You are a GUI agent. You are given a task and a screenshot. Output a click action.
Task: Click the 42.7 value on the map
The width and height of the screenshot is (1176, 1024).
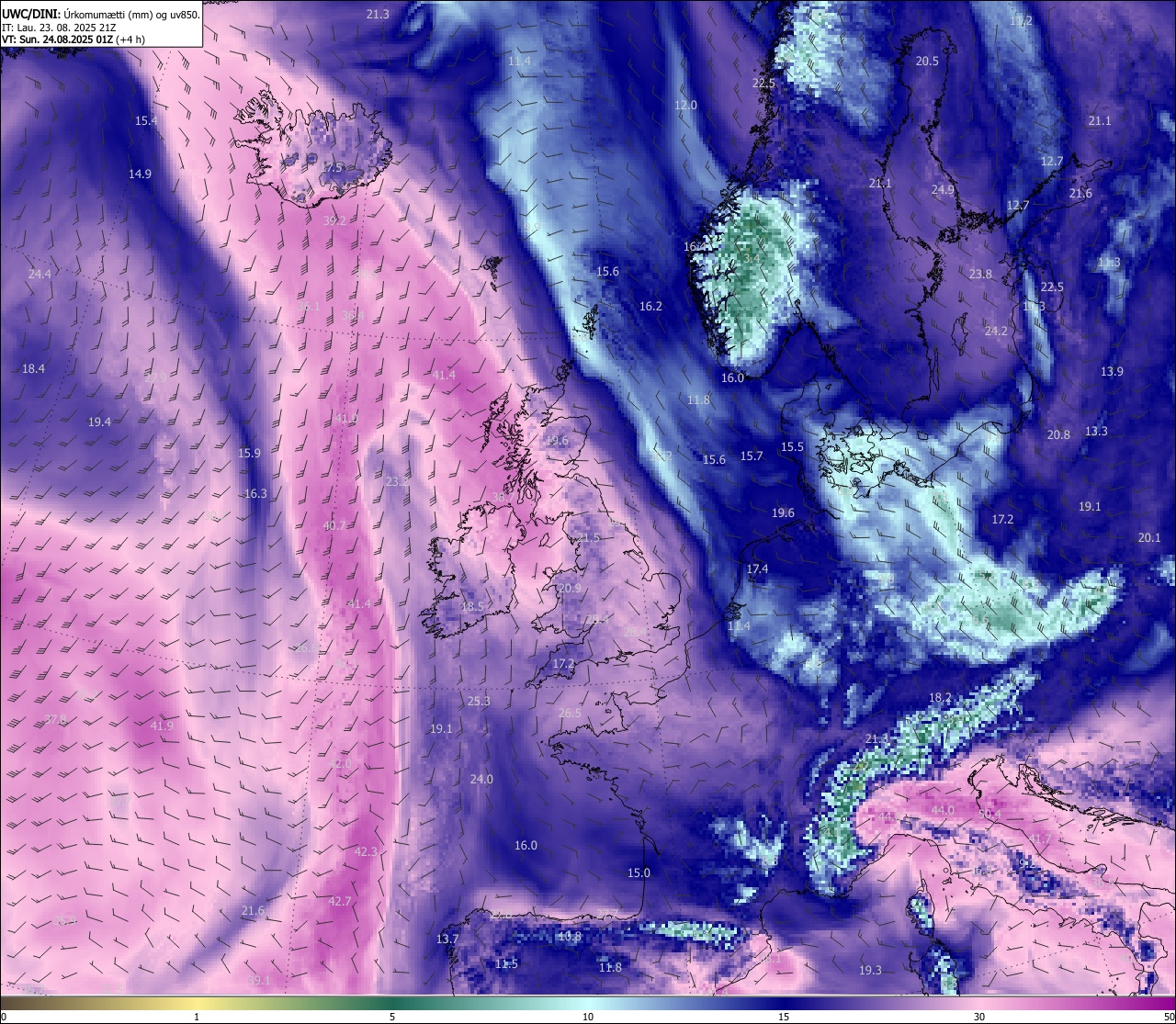point(340,901)
